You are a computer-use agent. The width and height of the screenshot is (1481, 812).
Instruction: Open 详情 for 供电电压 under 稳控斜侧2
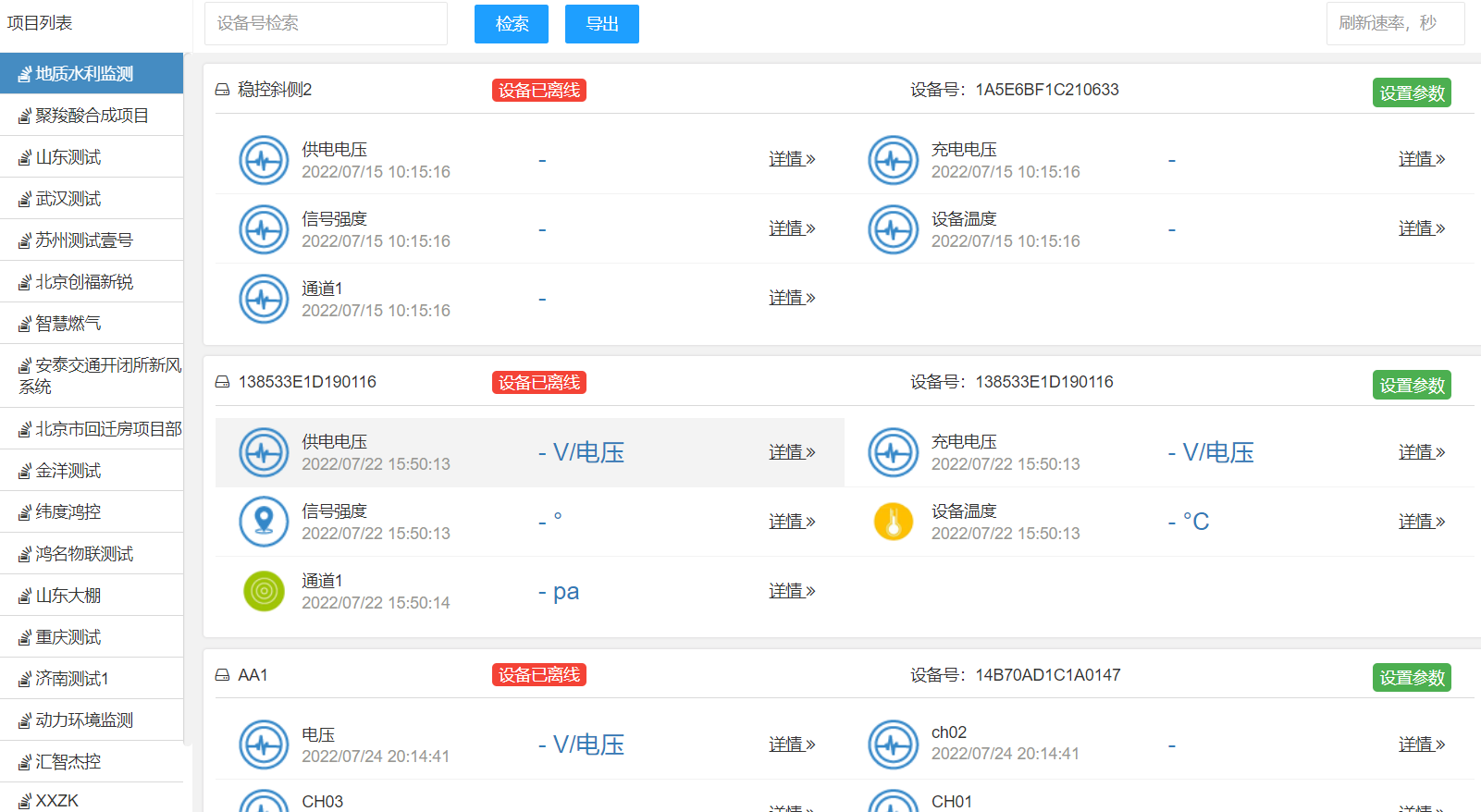pyautogui.click(x=792, y=159)
